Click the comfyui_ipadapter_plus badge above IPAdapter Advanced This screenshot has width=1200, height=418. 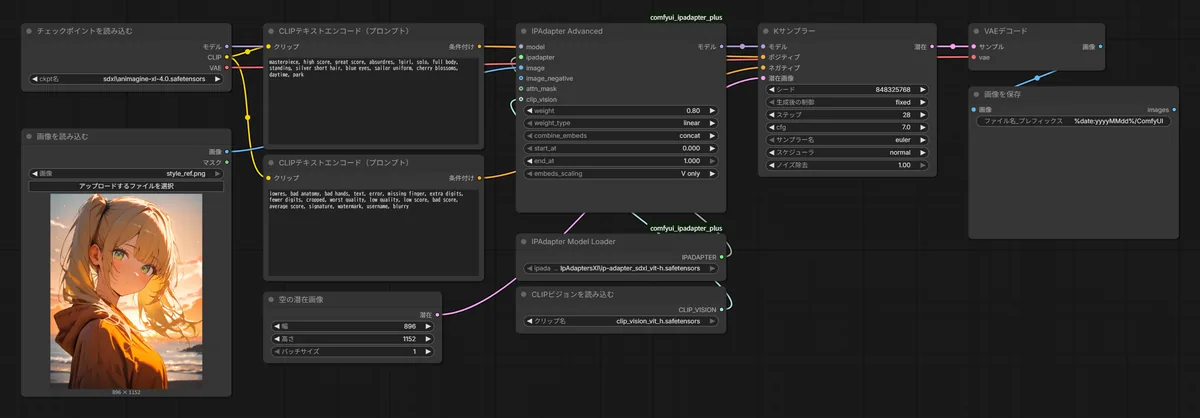click(x=686, y=17)
